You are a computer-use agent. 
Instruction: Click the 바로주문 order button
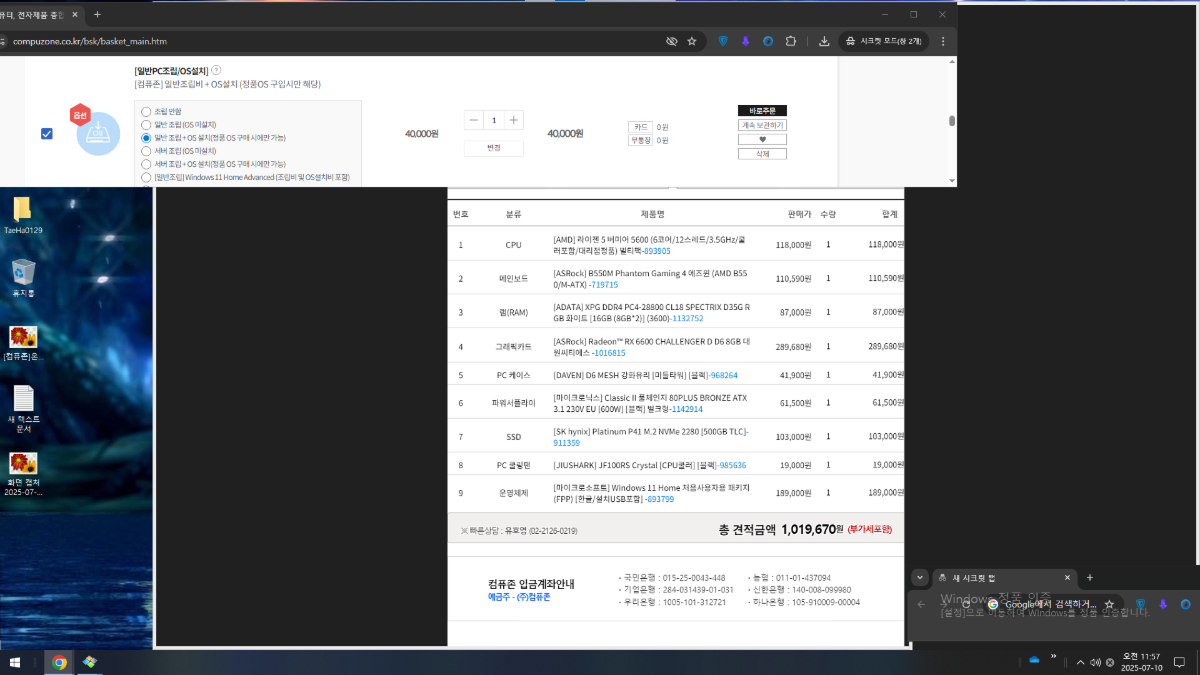pyautogui.click(x=762, y=110)
